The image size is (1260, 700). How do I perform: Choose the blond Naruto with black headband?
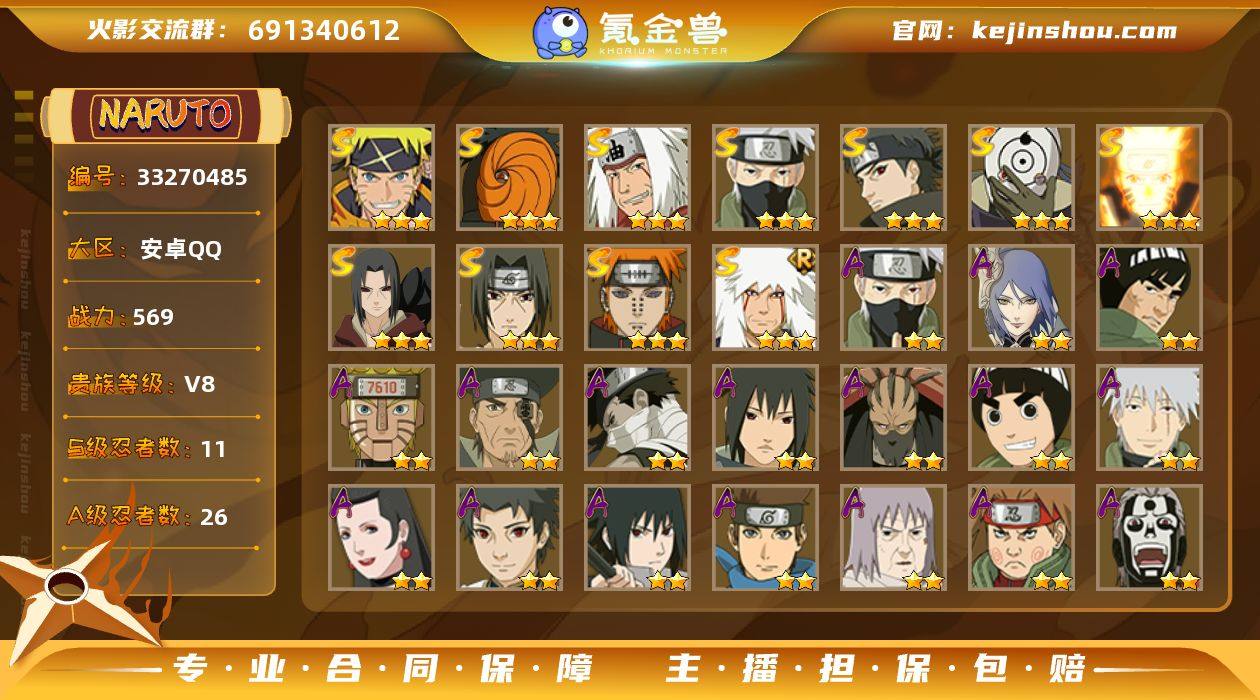pyautogui.click(x=382, y=177)
